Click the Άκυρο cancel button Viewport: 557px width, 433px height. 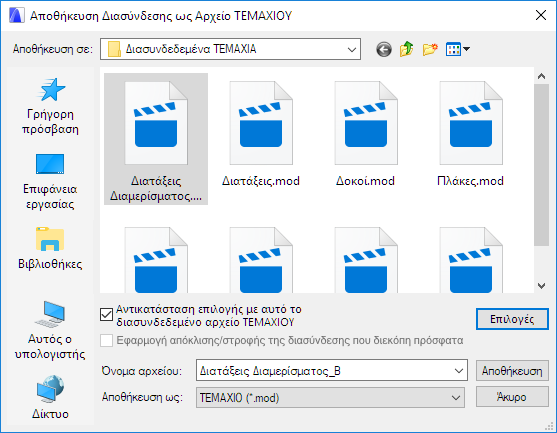(x=512, y=397)
